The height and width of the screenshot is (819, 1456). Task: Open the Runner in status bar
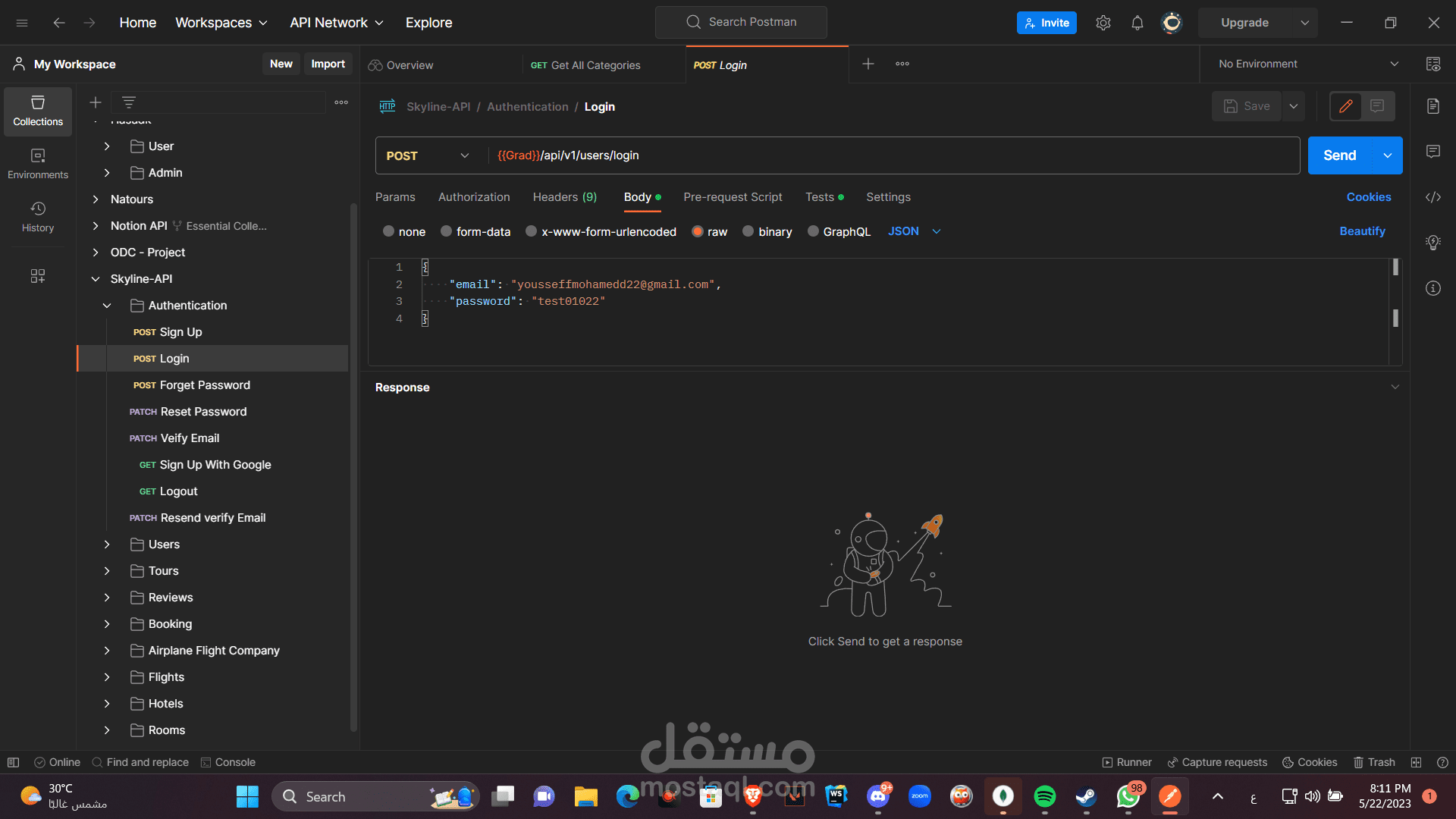click(x=1127, y=762)
